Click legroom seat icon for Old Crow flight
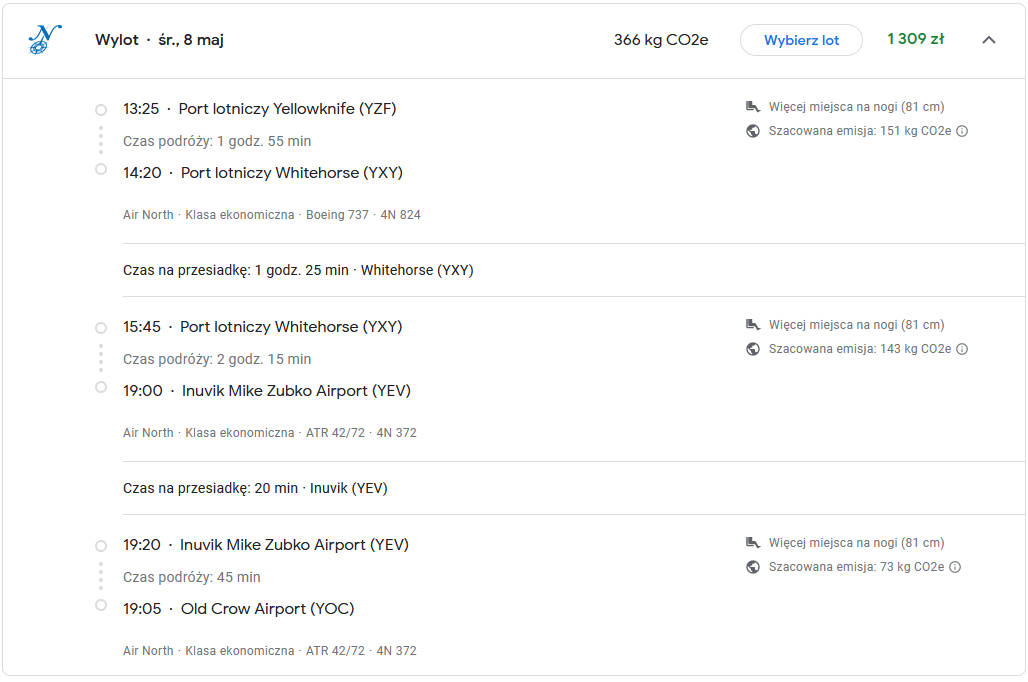 (x=753, y=542)
